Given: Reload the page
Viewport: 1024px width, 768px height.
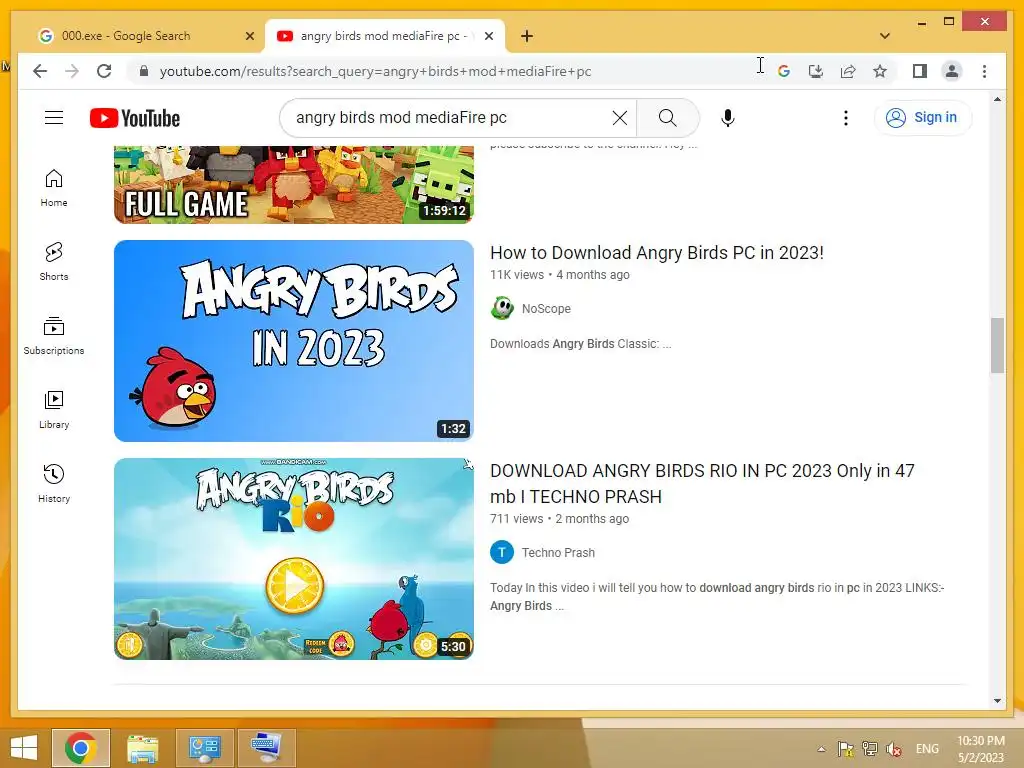Looking at the screenshot, I should (104, 71).
